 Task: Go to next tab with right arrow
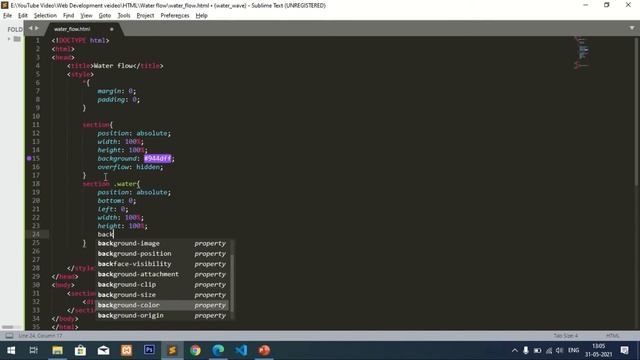pos(37,28)
